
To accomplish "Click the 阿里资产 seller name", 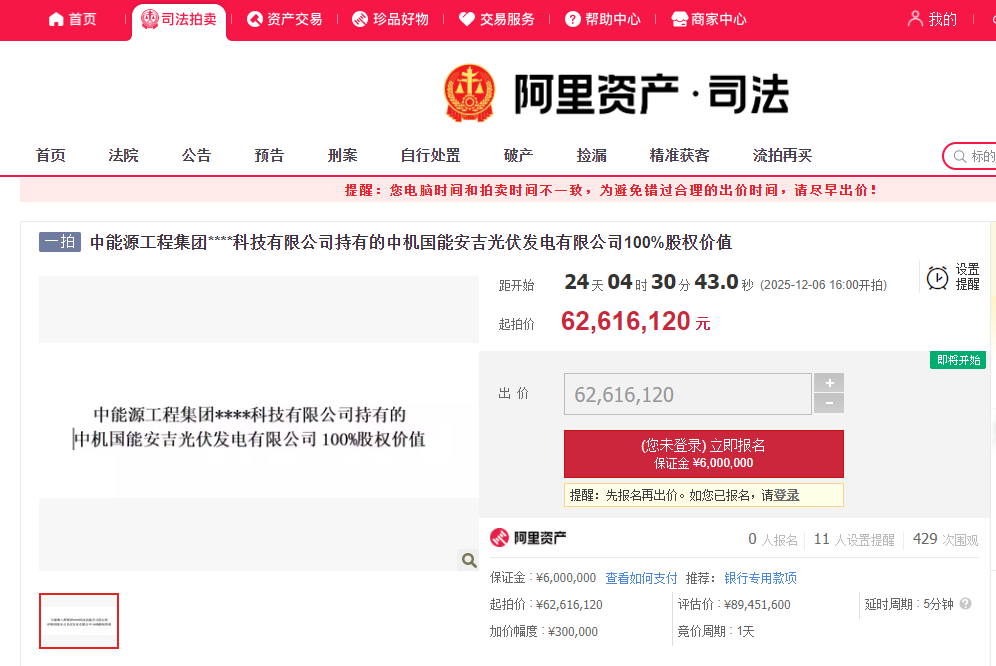I will (x=540, y=538).
